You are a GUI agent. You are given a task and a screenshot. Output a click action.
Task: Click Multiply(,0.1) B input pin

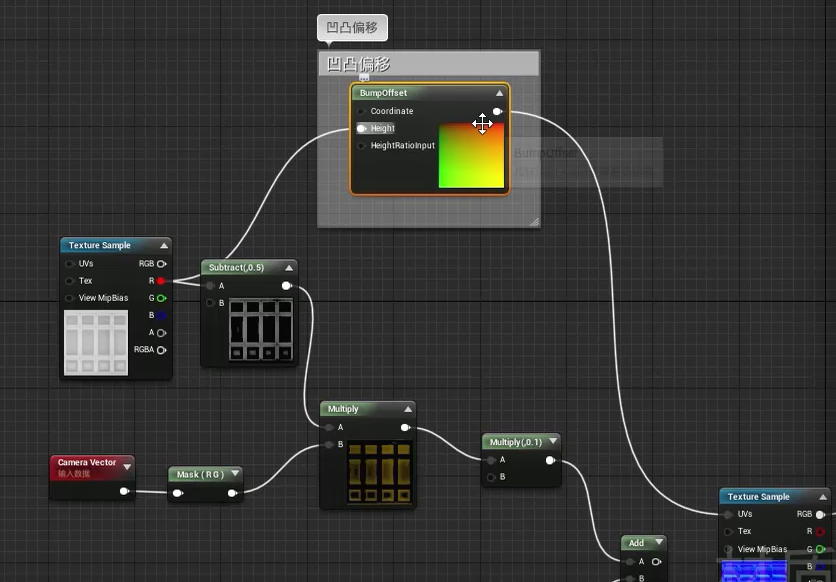pos(491,477)
